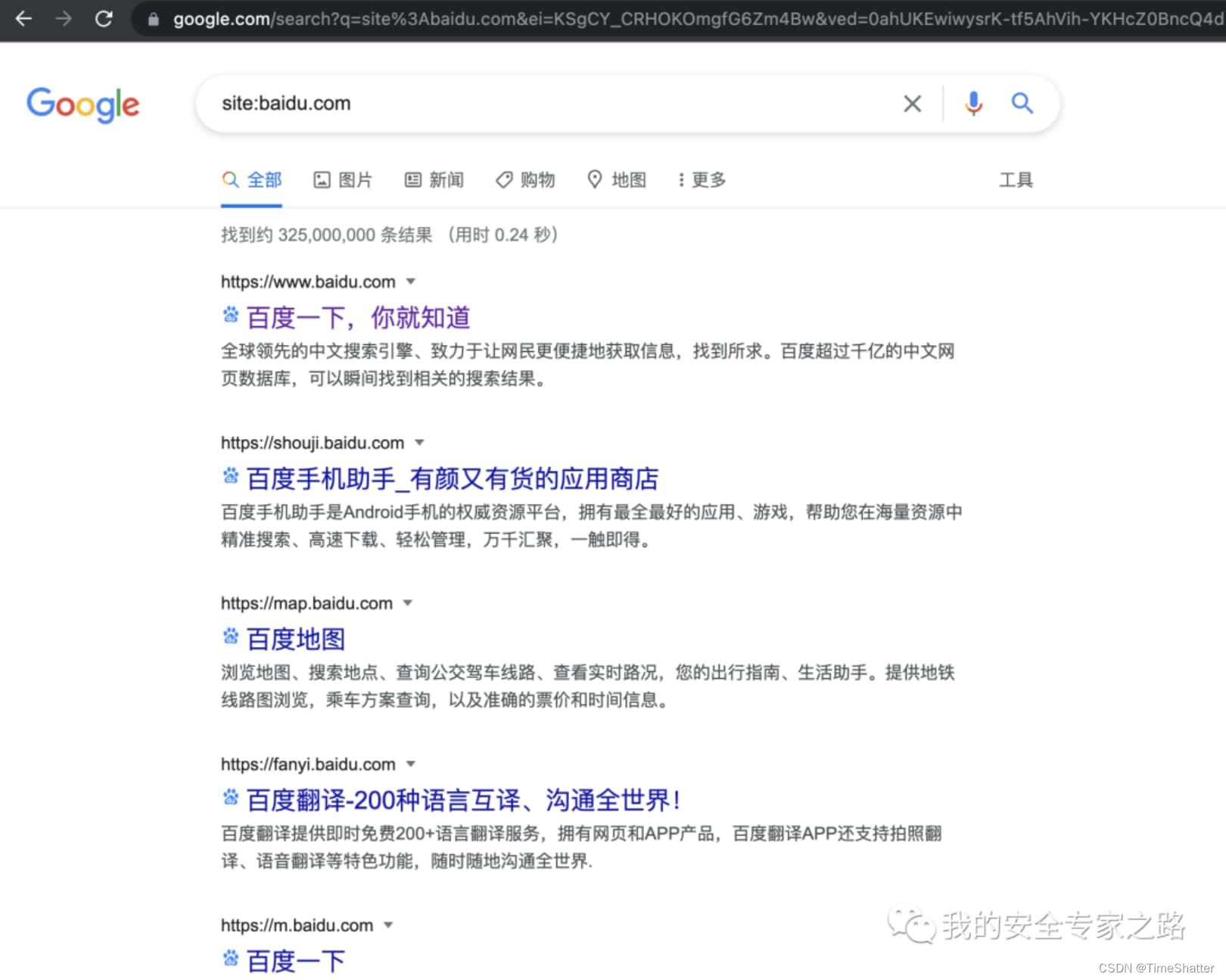1226x980 pixels.
Task: Clear the search box with X icon
Action: [913, 103]
